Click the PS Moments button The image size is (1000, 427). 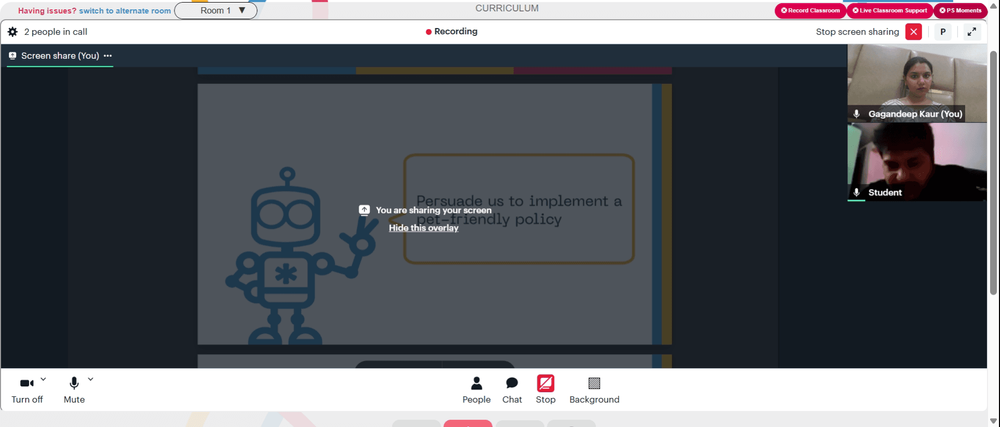point(960,11)
